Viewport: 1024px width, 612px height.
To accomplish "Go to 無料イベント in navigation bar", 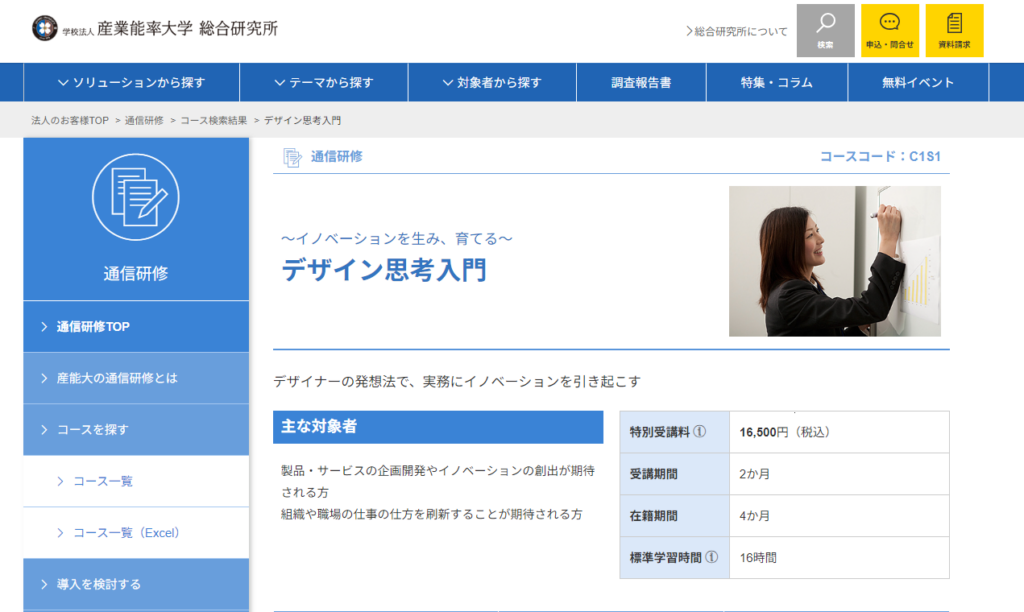I will coord(917,83).
